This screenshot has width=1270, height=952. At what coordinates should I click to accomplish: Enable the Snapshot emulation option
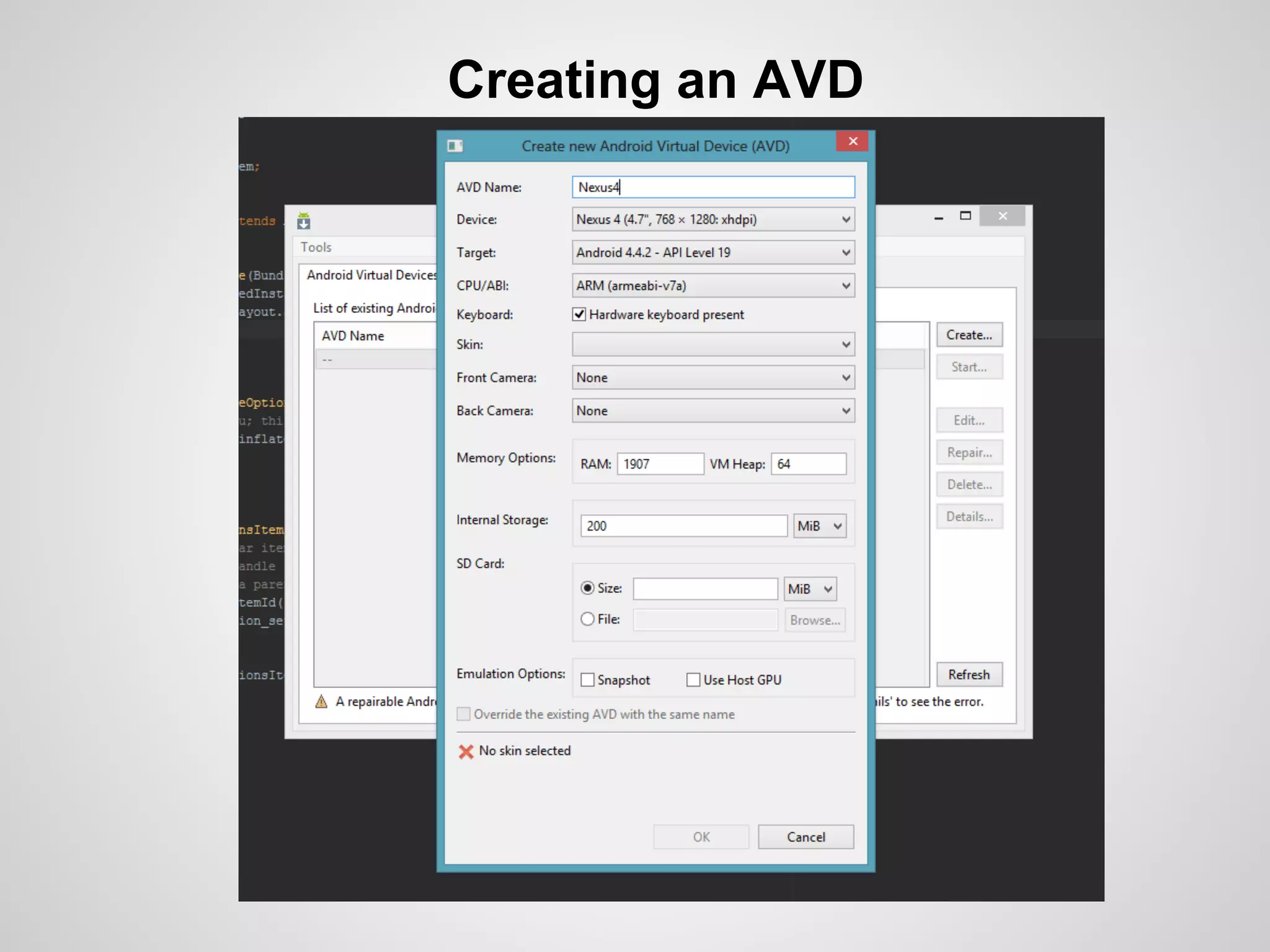pos(587,680)
